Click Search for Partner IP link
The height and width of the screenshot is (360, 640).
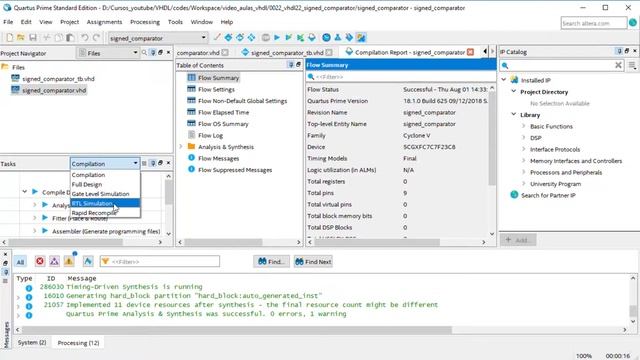pyautogui.click(x=548, y=195)
